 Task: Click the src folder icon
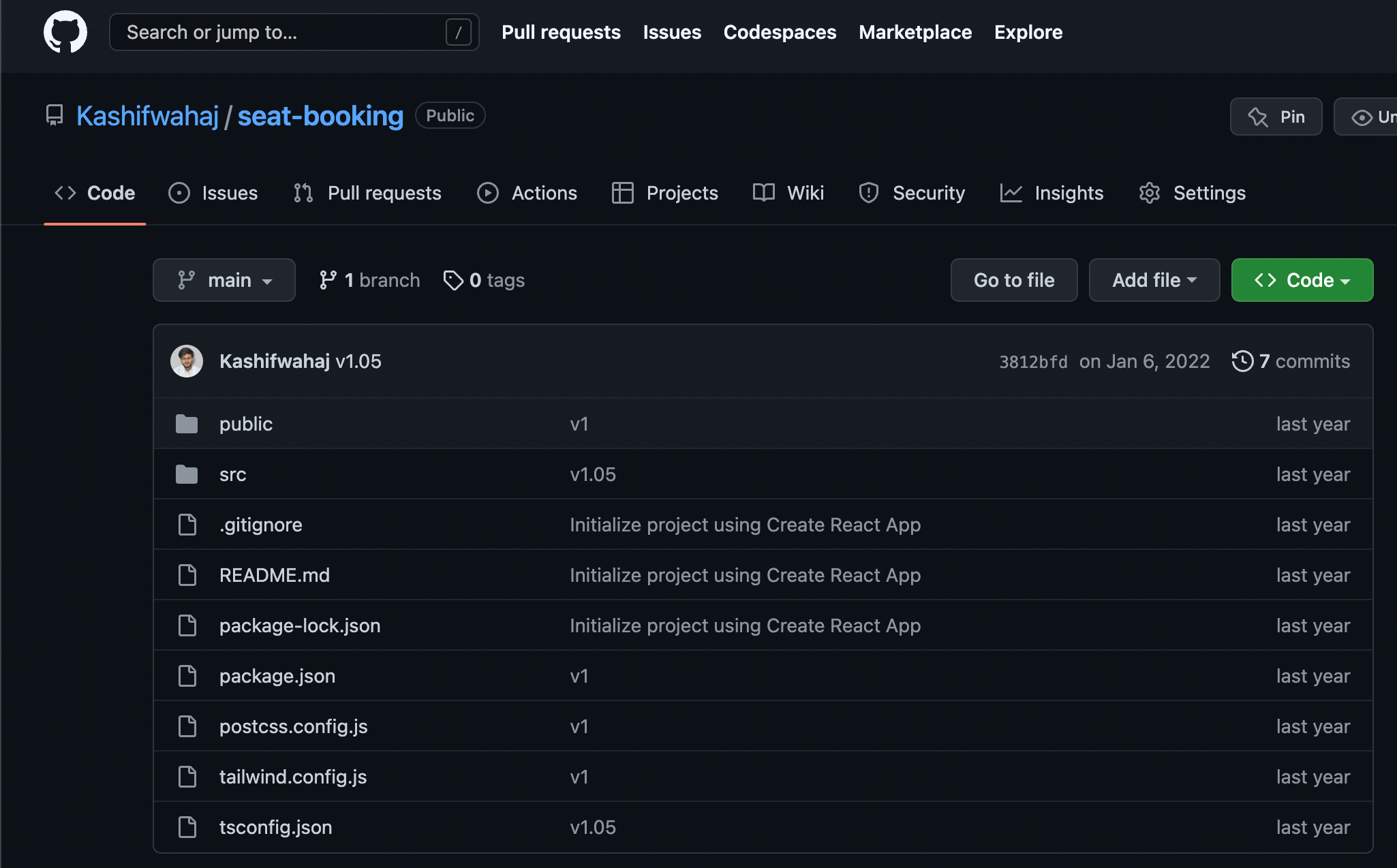click(187, 474)
